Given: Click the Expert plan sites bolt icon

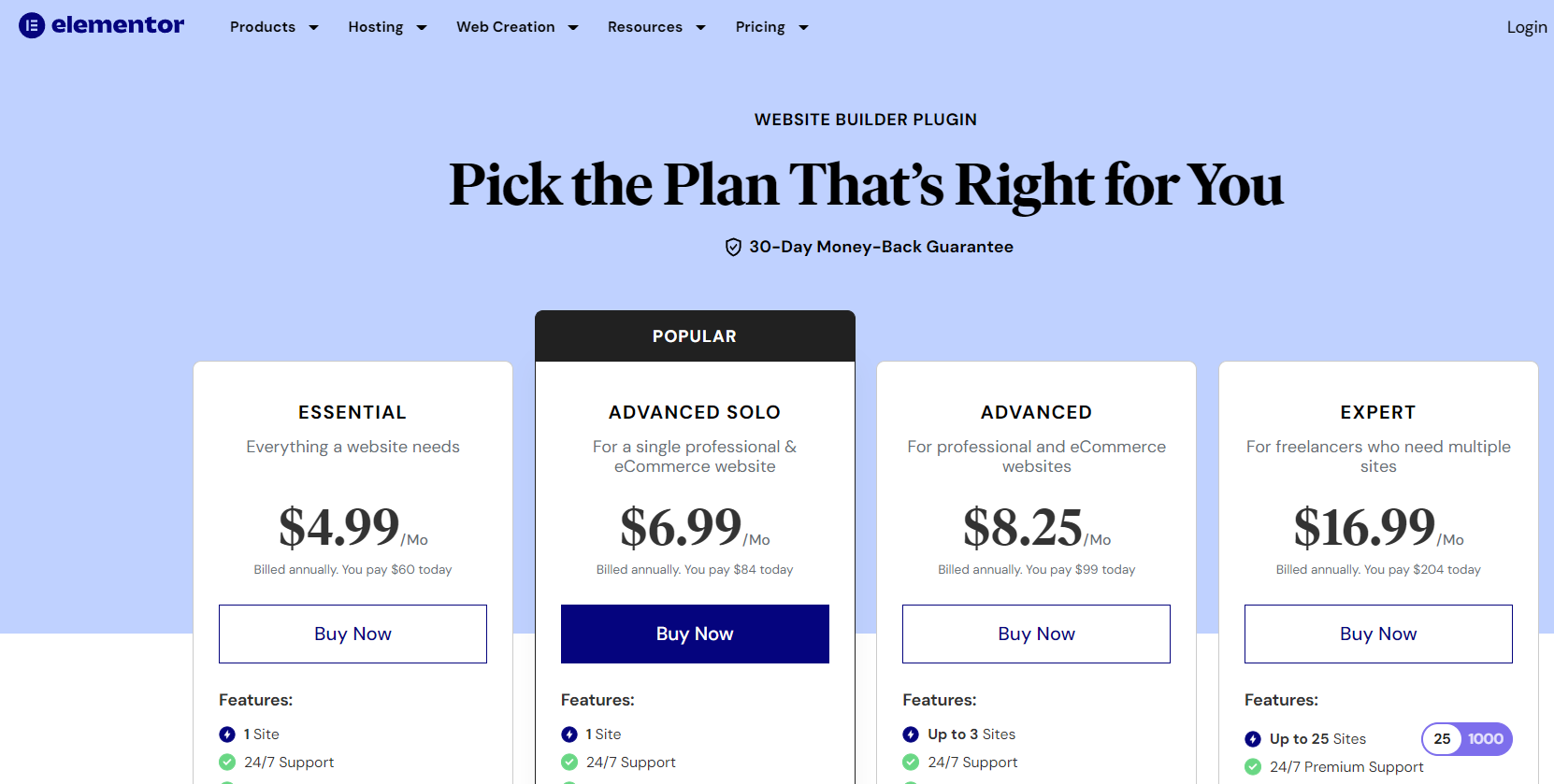Looking at the screenshot, I should coord(1253,739).
